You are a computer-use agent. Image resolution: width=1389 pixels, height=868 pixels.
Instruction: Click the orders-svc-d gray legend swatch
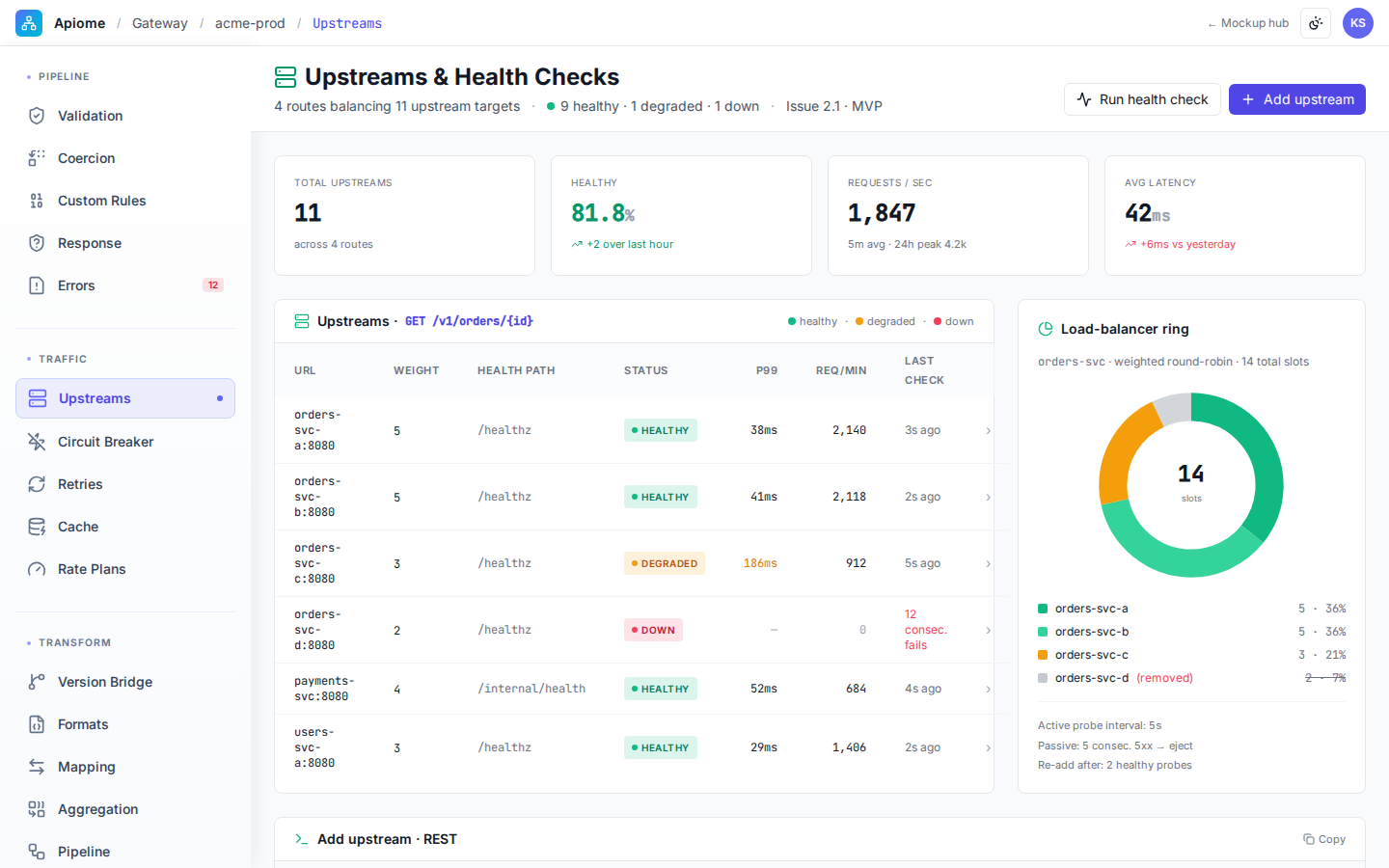click(1043, 678)
